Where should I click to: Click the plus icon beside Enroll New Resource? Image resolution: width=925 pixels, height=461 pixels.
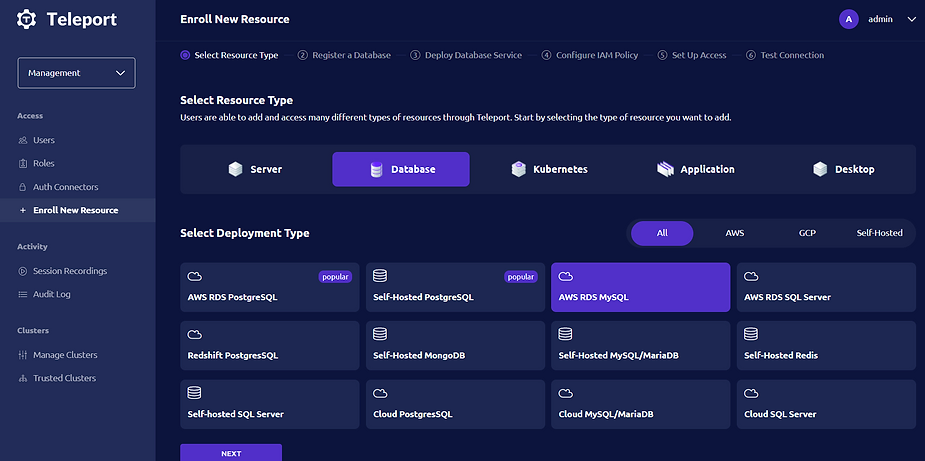(22, 210)
